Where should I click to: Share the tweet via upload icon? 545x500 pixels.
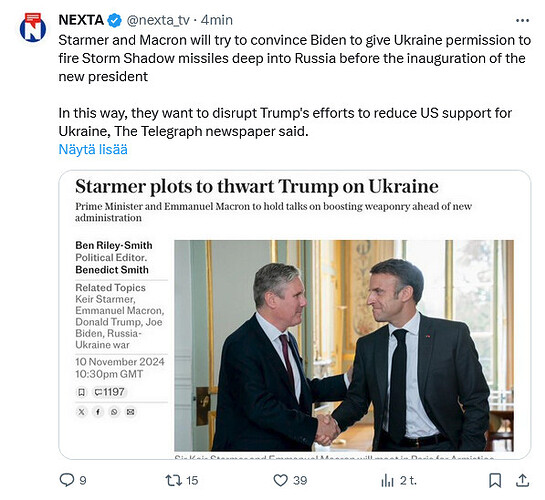(x=522, y=480)
